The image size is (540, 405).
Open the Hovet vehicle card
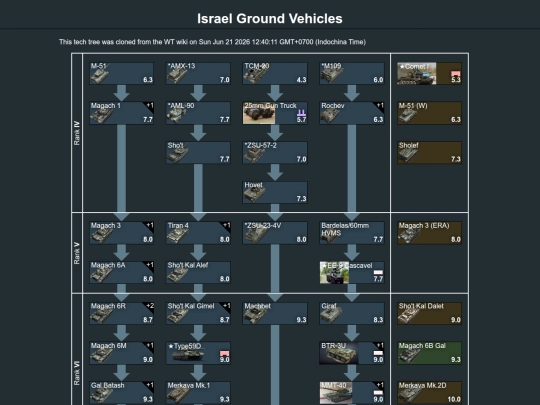(x=275, y=192)
